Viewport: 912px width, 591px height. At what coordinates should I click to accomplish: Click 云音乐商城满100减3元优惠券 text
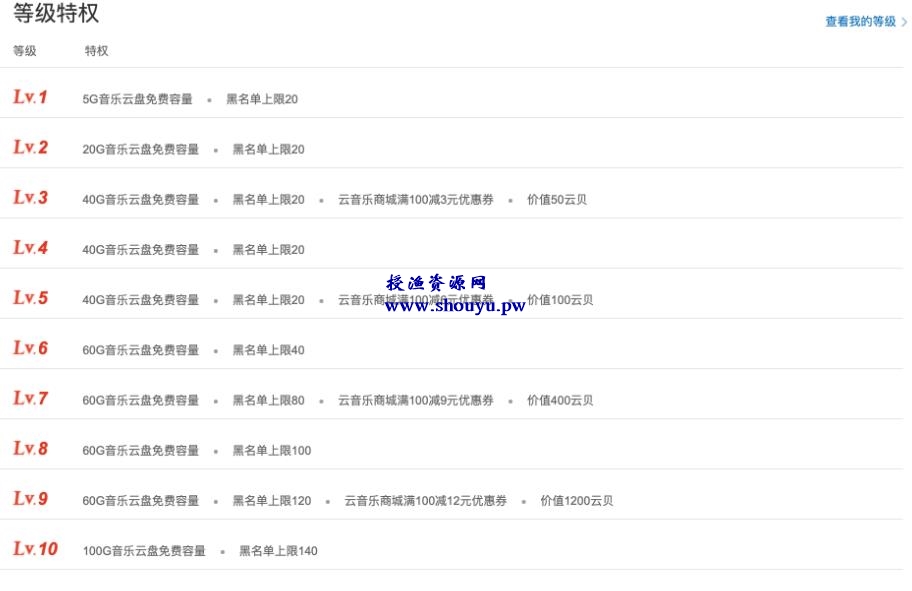point(415,200)
